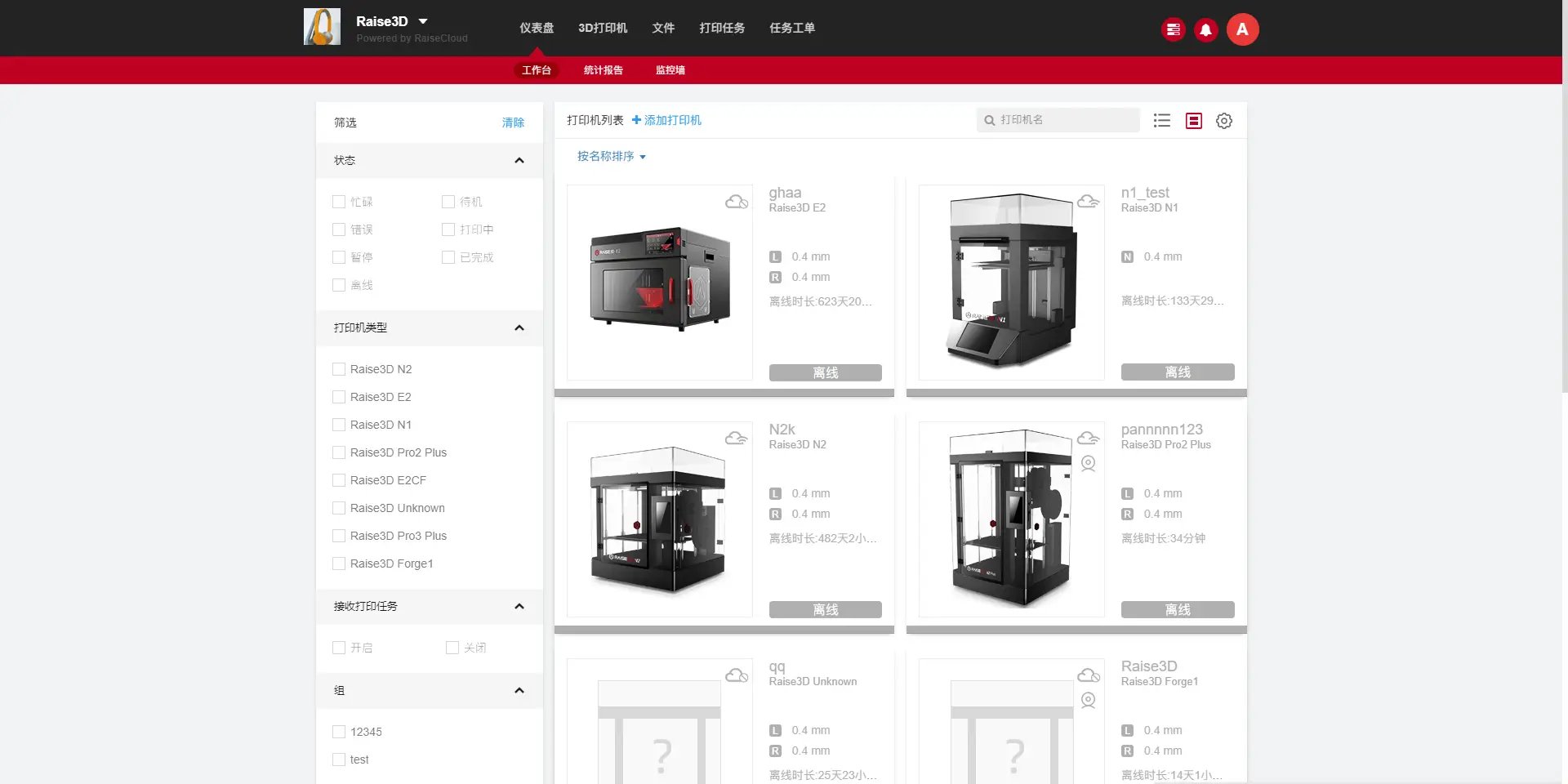Click the Raise3D team logo image

322,27
